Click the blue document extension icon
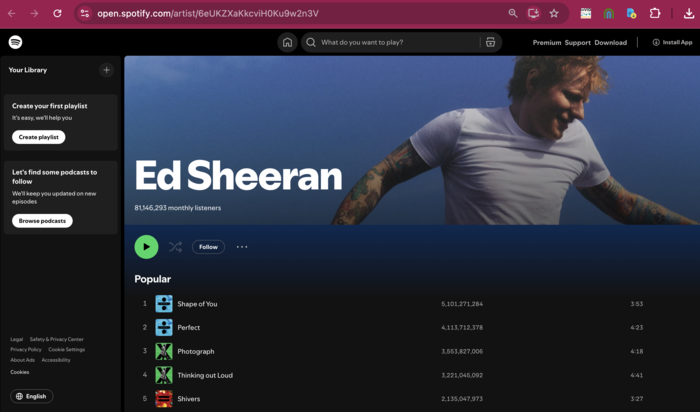The width and height of the screenshot is (700, 412). tap(631, 13)
